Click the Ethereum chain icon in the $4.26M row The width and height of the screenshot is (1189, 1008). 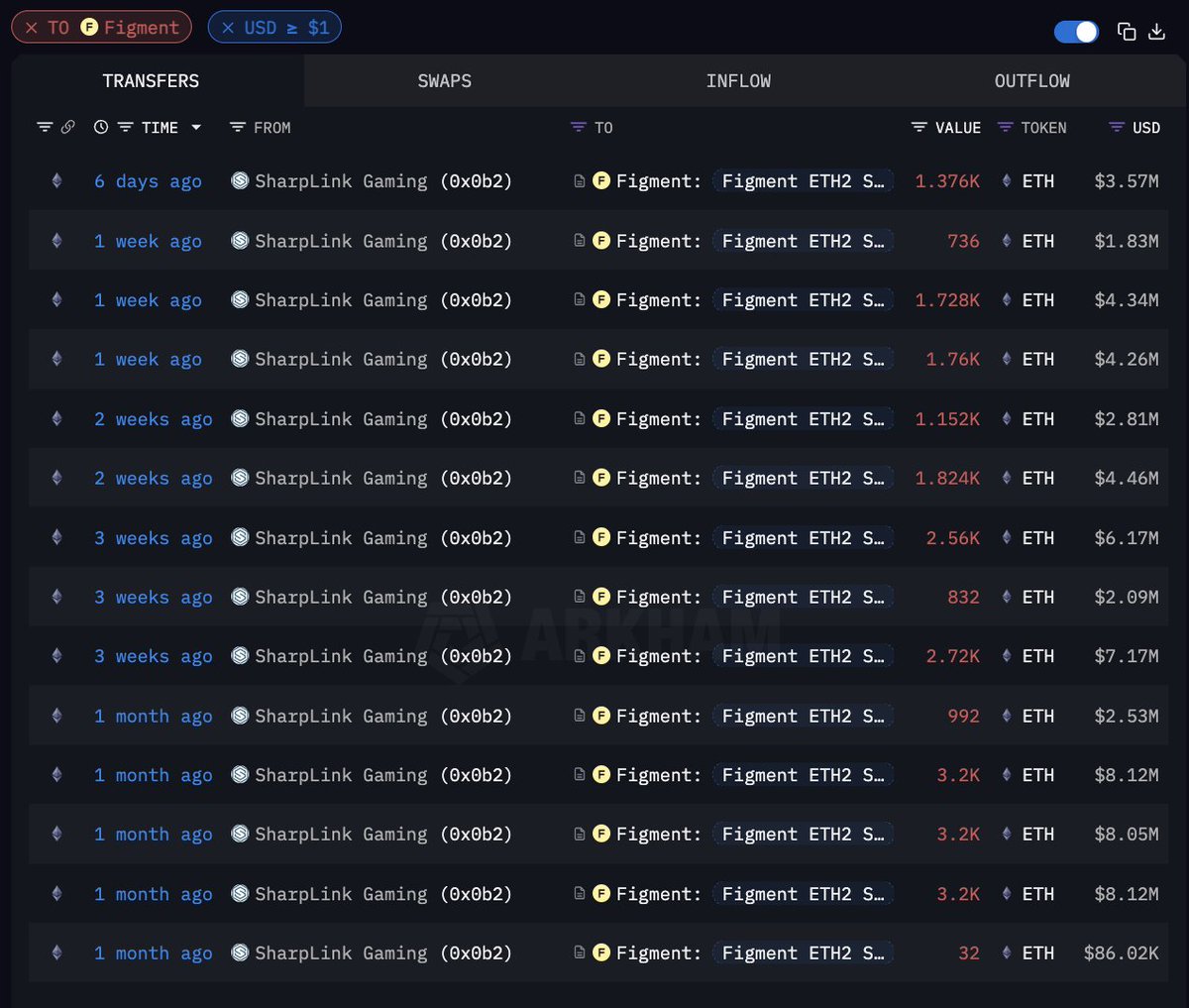click(56, 359)
